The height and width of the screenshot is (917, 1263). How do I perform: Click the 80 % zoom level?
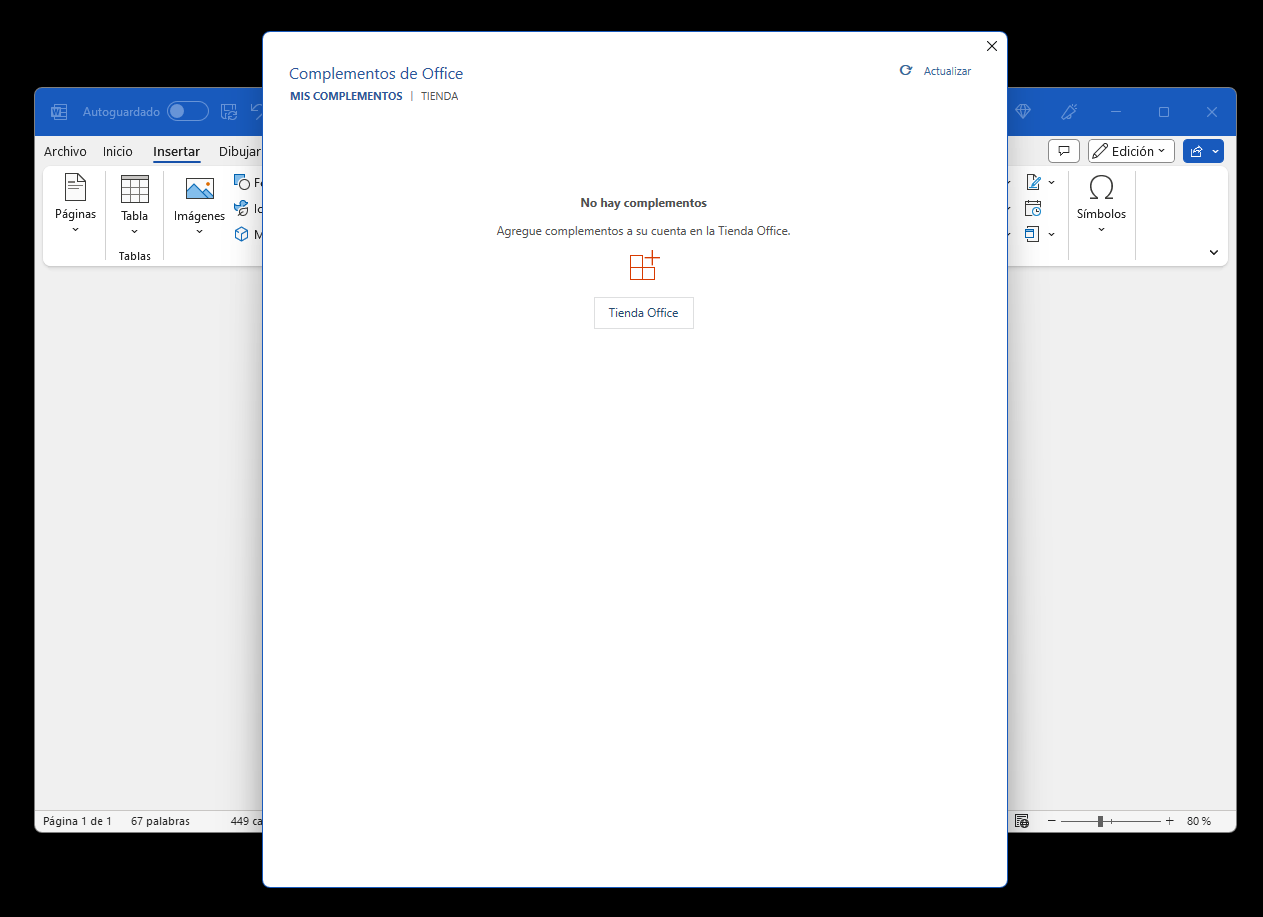1199,821
